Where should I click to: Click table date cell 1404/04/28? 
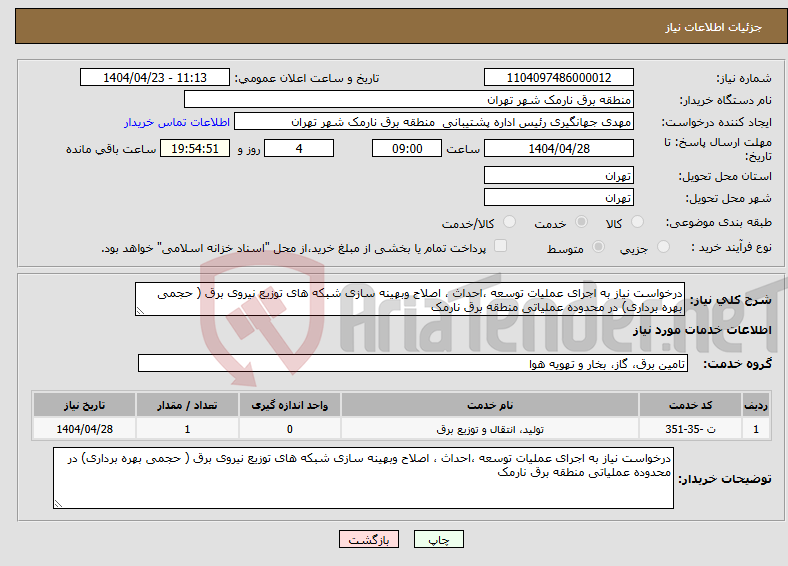pos(84,429)
